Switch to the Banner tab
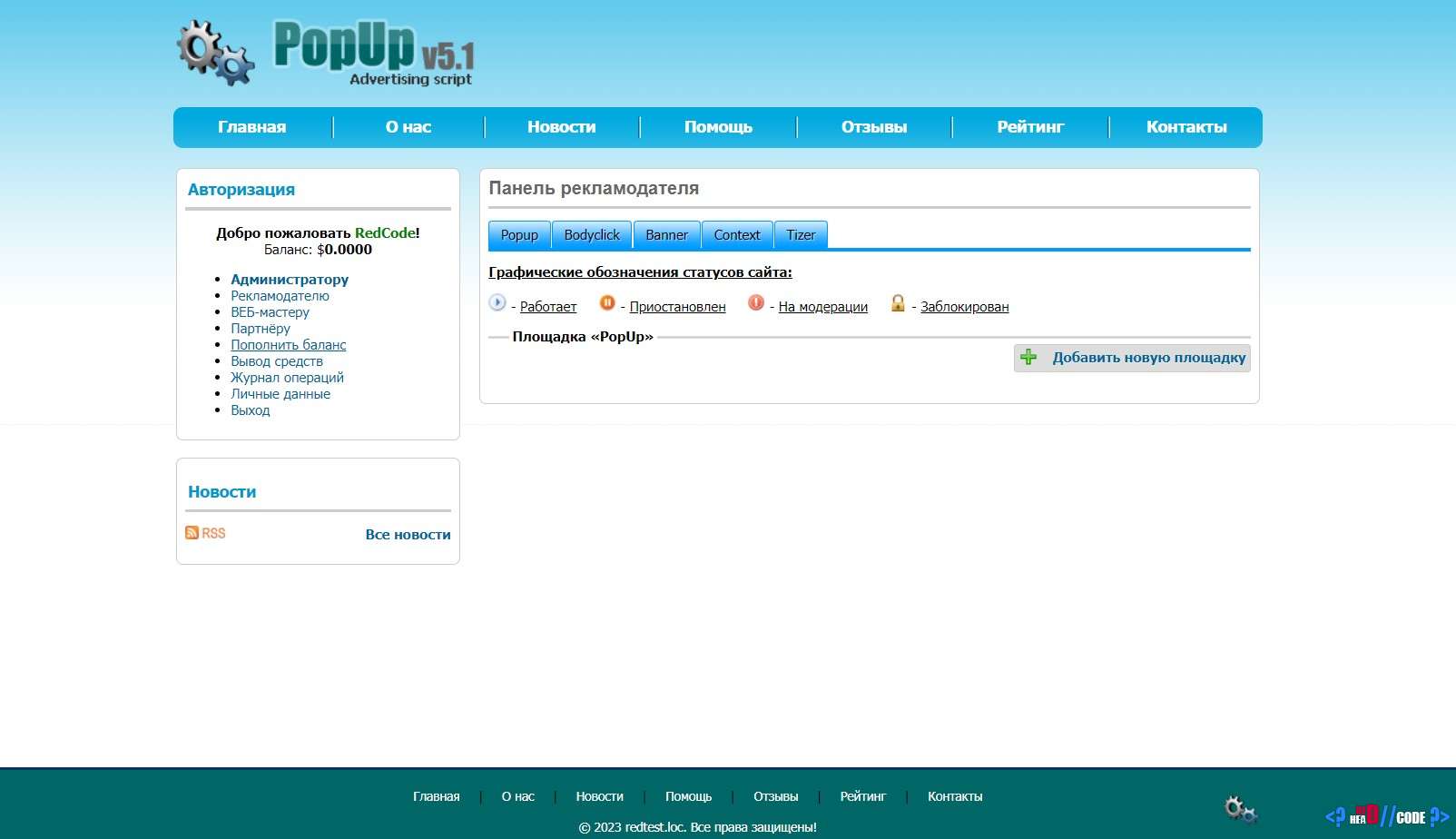This screenshot has height=839, width=1456. 667,234
